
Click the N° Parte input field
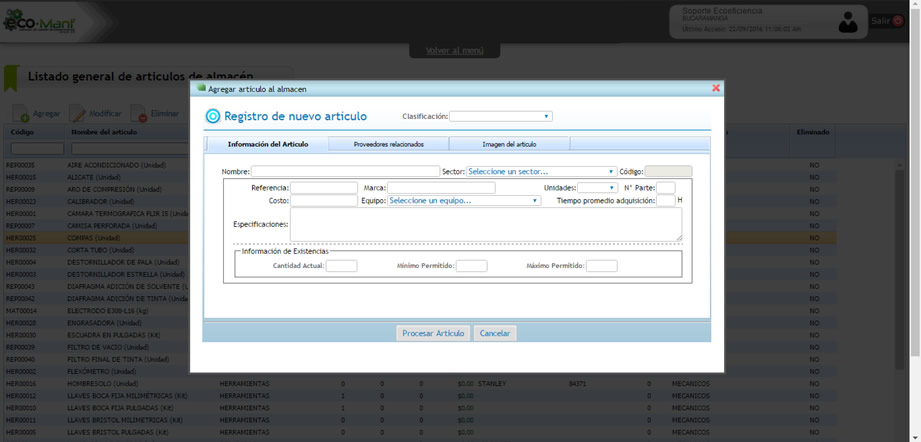tap(666, 188)
